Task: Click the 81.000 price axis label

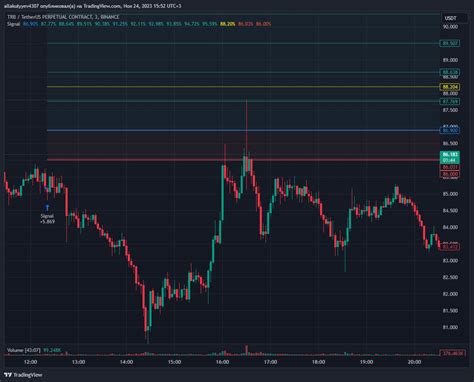Action: click(x=450, y=327)
